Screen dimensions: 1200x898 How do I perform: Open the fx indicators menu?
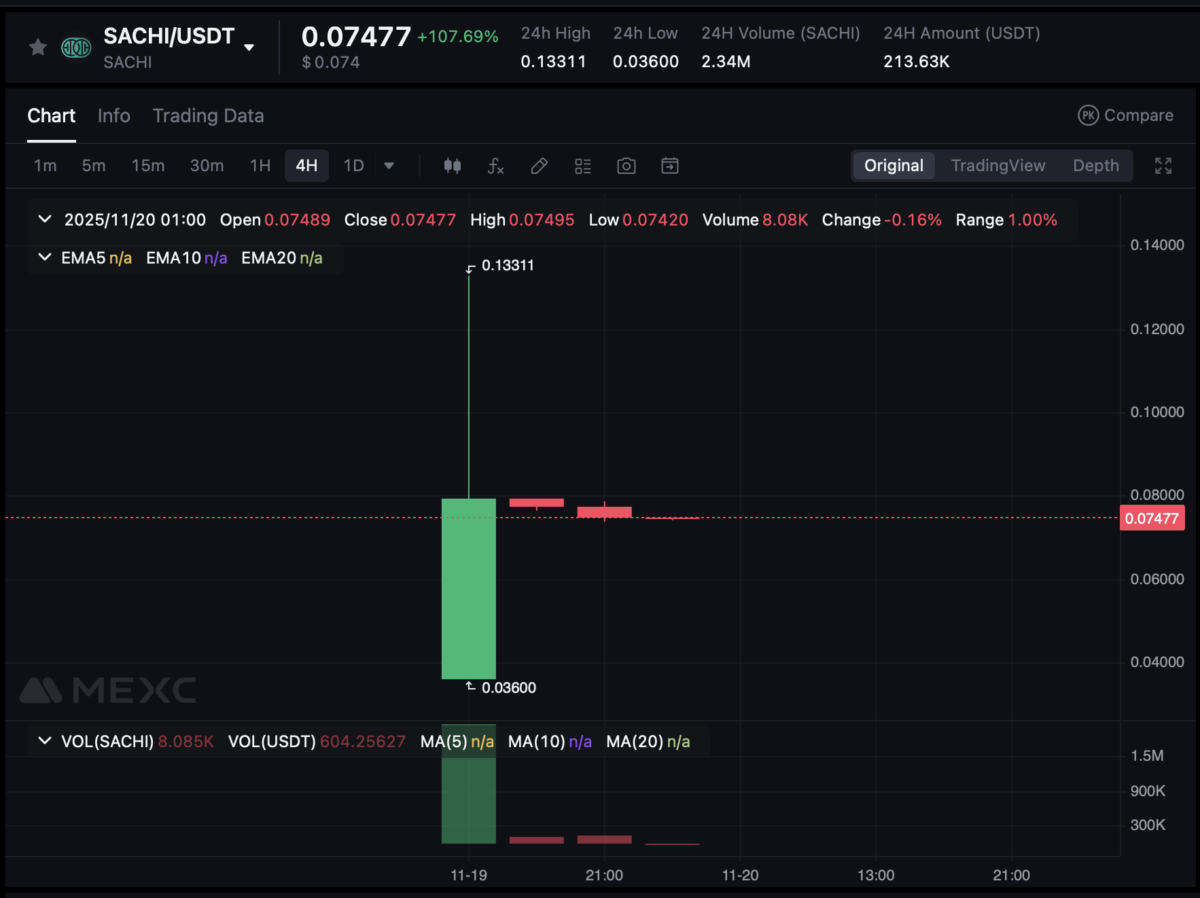(x=495, y=166)
